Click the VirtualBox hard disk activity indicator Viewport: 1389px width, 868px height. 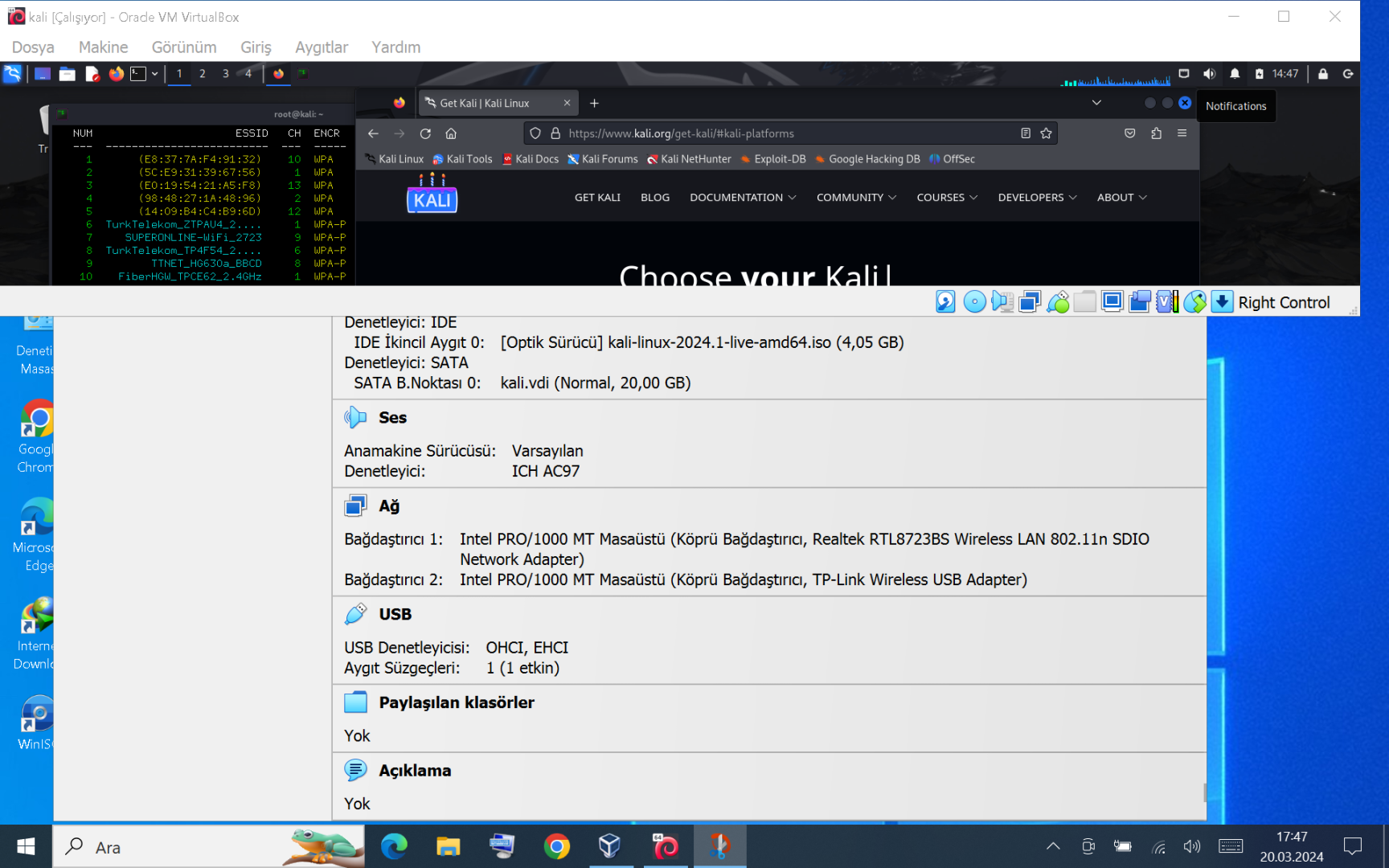pos(946,302)
